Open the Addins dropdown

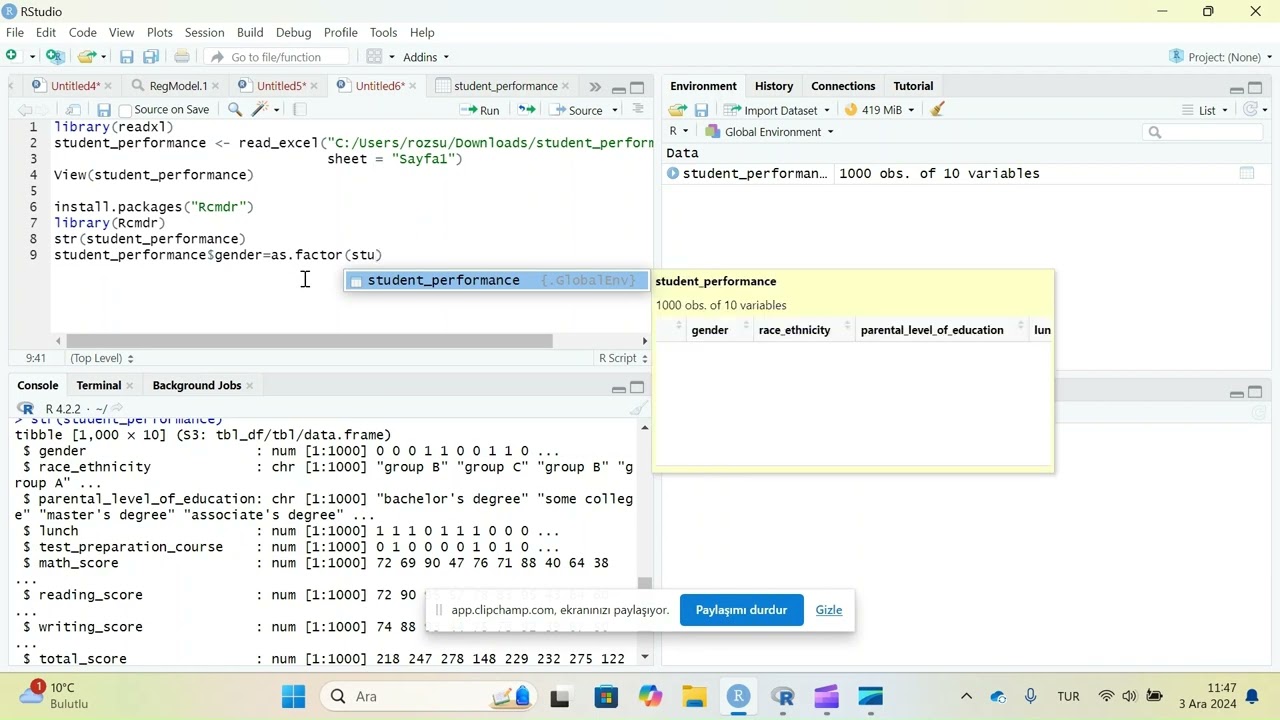pyautogui.click(x=426, y=57)
